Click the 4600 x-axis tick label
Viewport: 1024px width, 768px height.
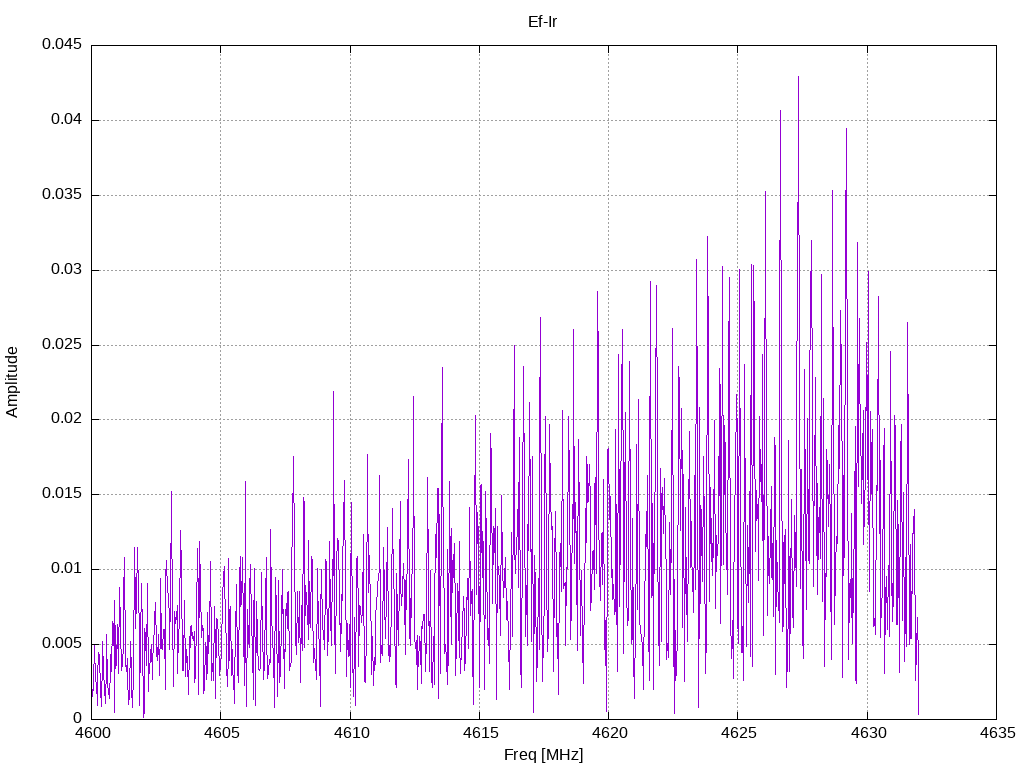92,733
